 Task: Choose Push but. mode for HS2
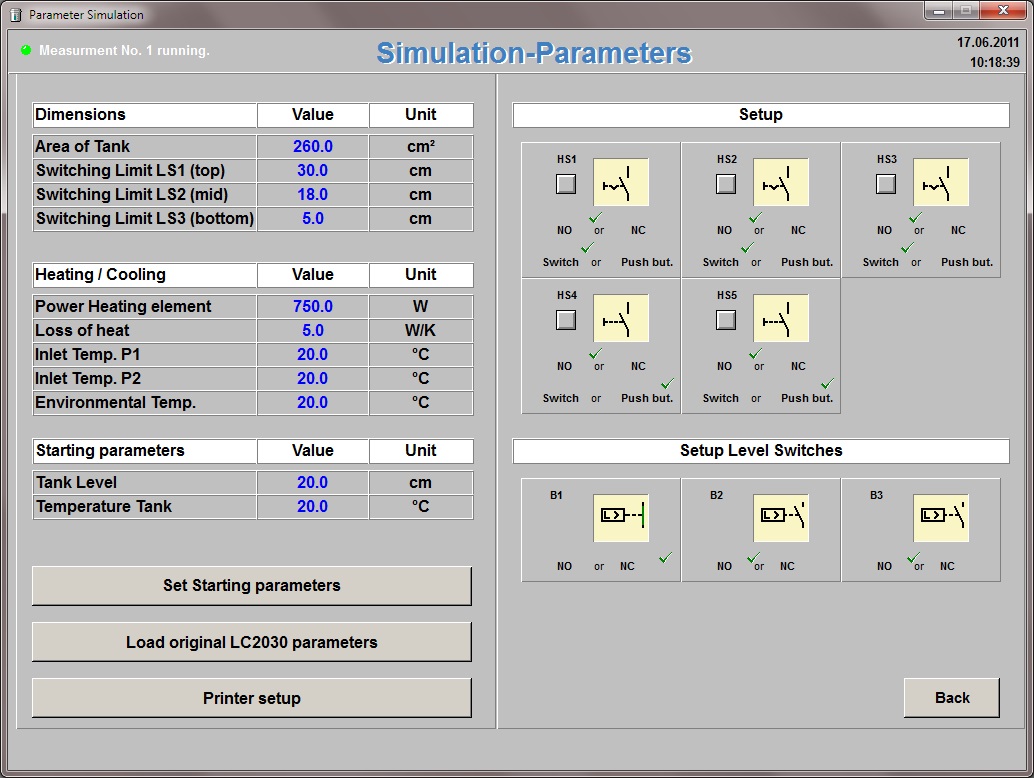[x=807, y=262]
